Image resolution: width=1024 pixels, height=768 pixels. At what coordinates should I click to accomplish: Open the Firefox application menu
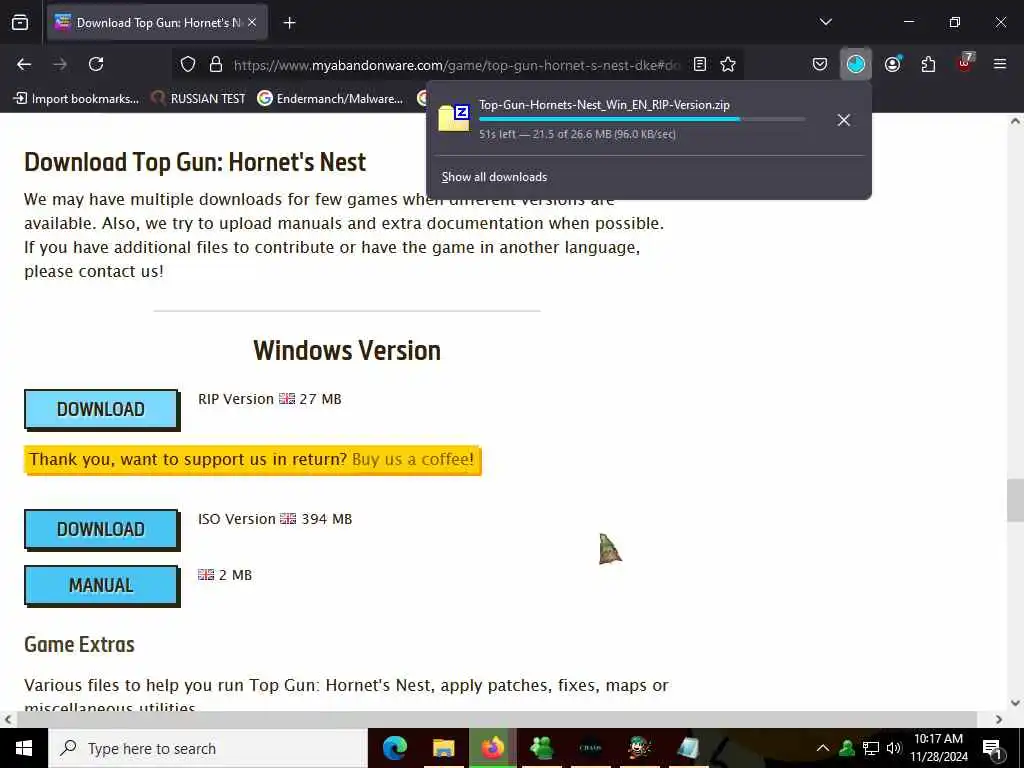pos(1000,64)
